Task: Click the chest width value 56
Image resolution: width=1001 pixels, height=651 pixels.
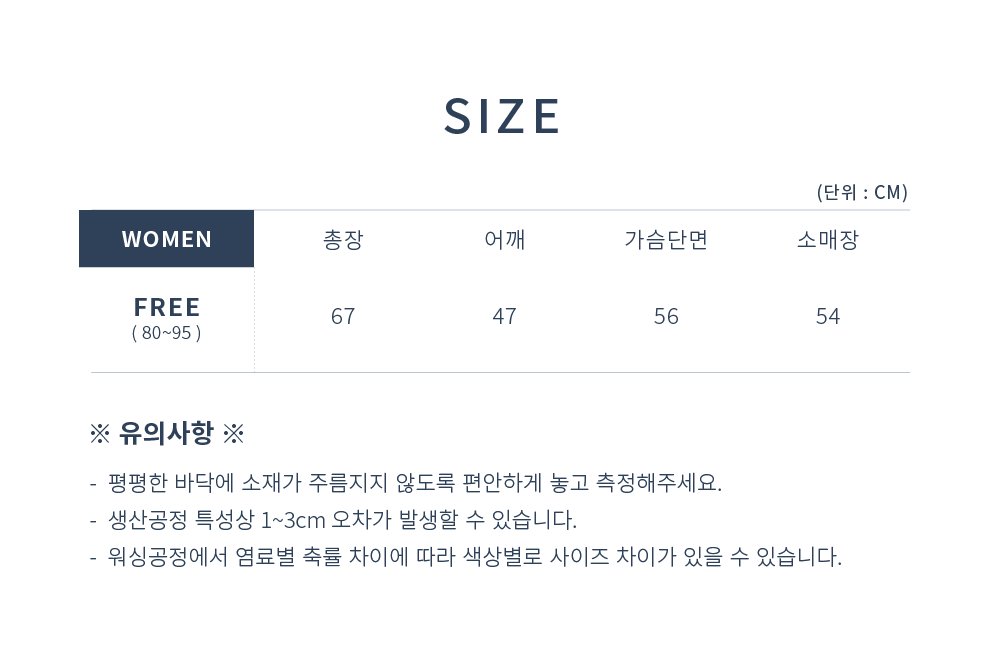Action: click(x=666, y=316)
